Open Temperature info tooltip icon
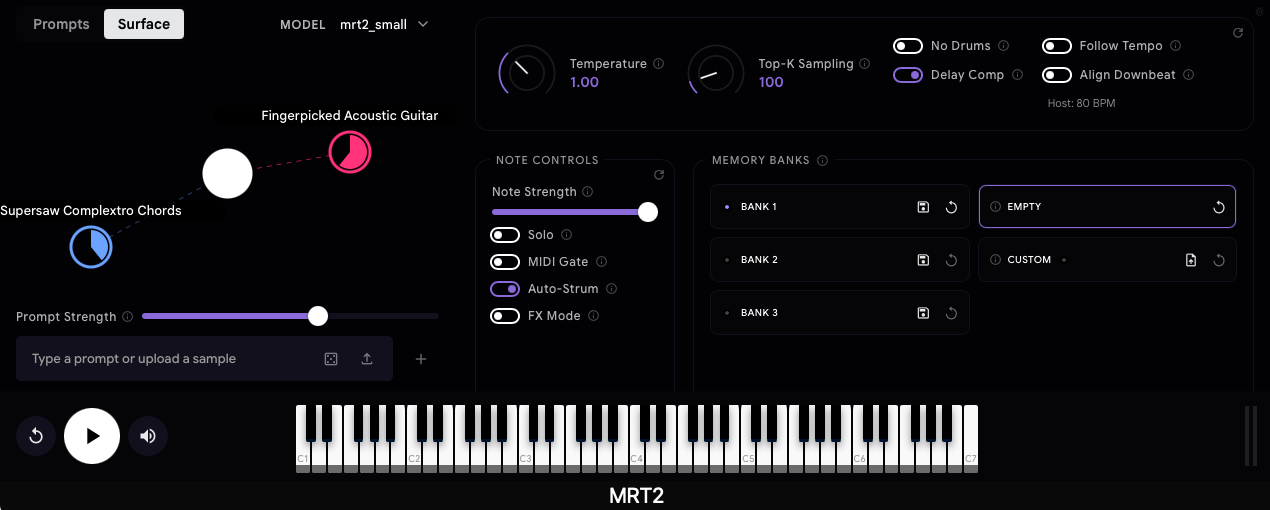The image size is (1270, 510). (x=658, y=64)
